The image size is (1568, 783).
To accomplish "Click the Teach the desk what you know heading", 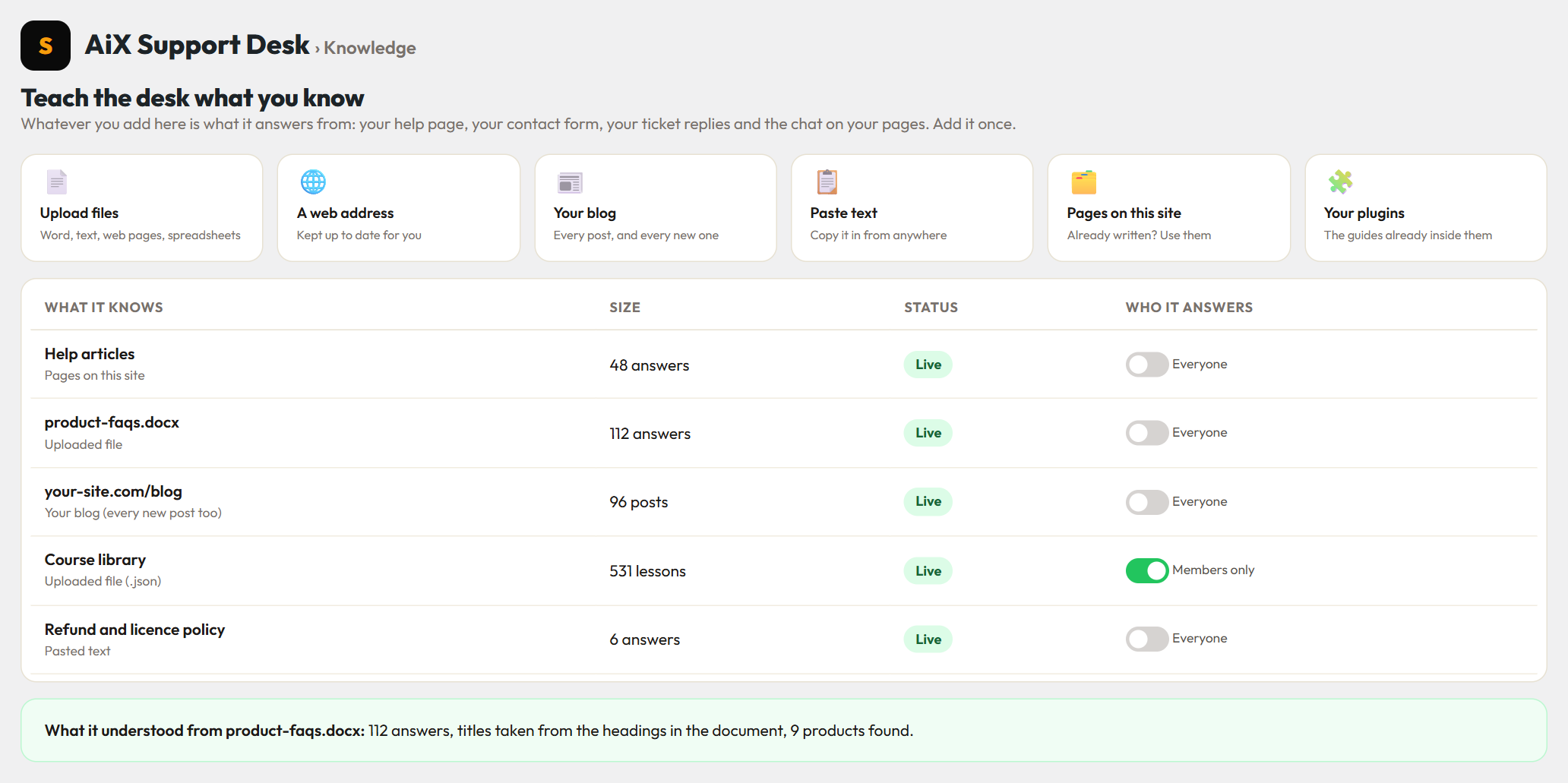I will tap(192, 98).
